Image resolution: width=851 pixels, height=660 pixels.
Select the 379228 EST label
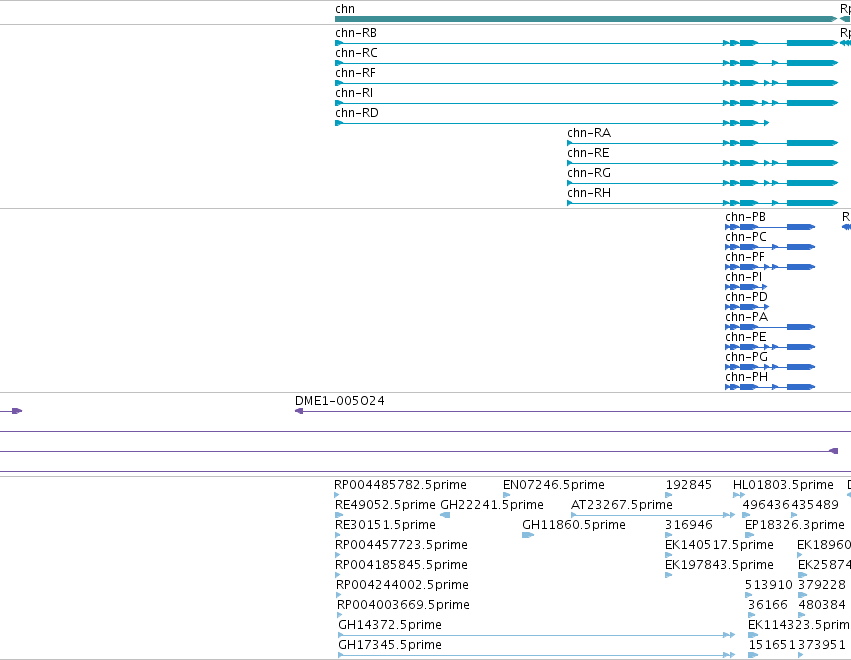[x=822, y=585]
